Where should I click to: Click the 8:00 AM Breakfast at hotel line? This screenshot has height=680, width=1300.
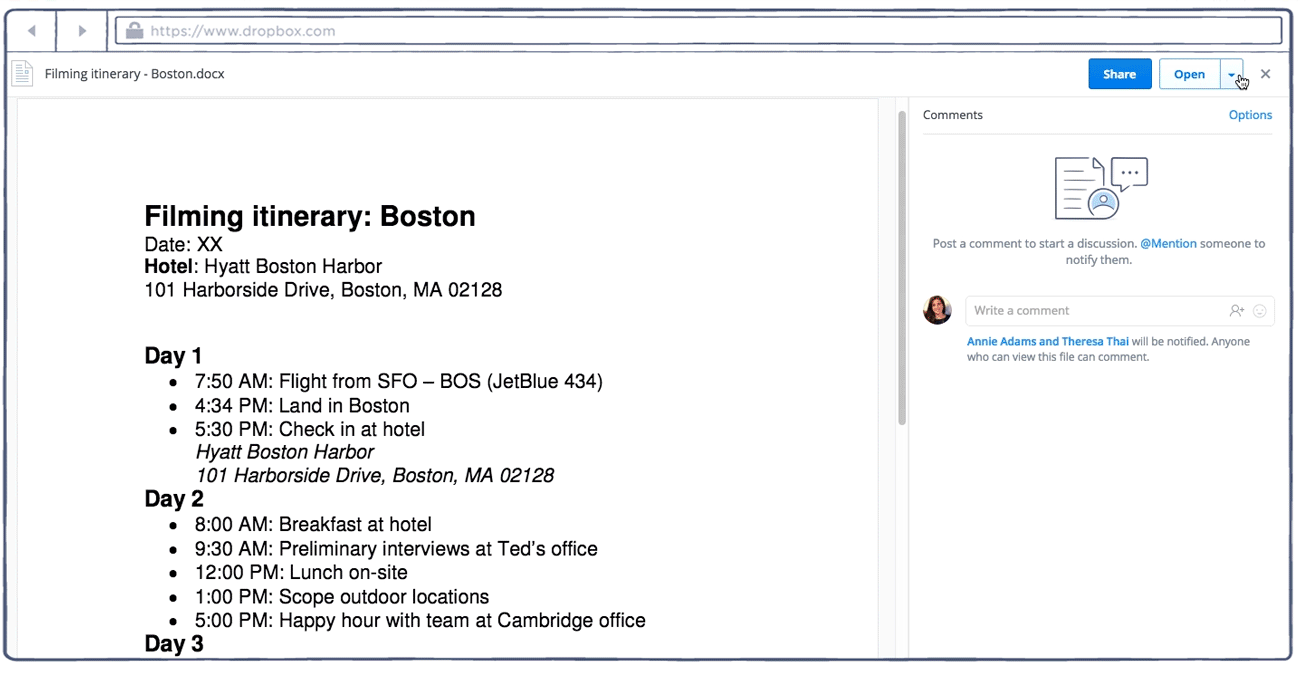coord(313,524)
